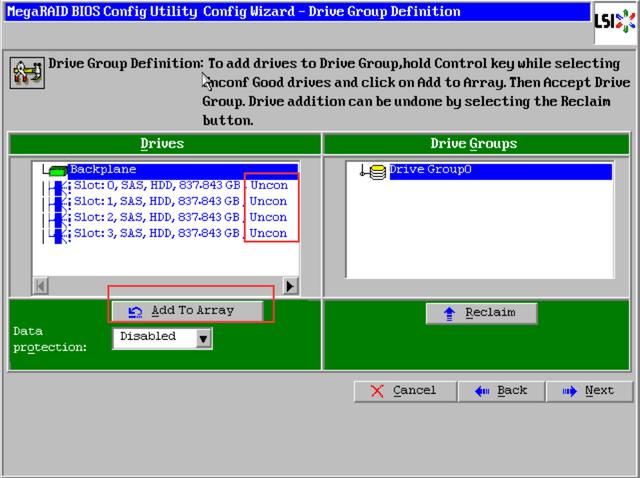Click the Data protection dropdown arrow
This screenshot has height=478, width=640.
point(203,338)
